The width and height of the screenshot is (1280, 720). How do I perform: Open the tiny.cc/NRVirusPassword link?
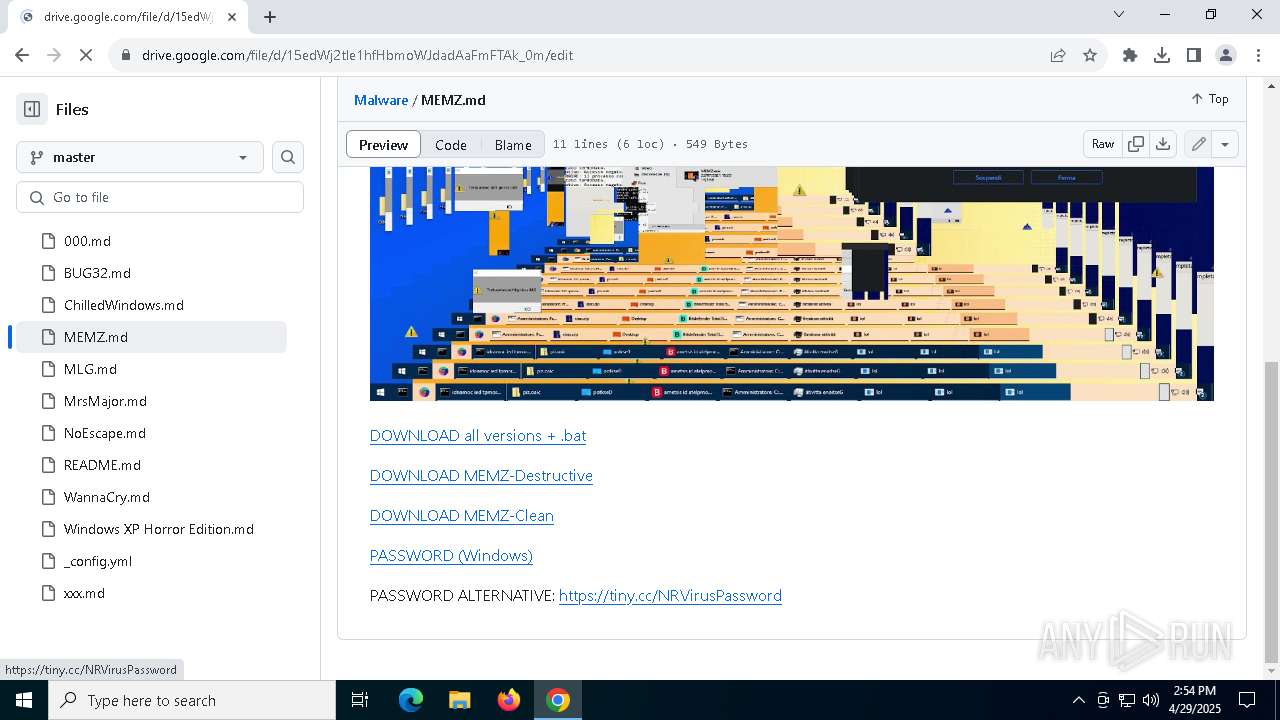670,596
